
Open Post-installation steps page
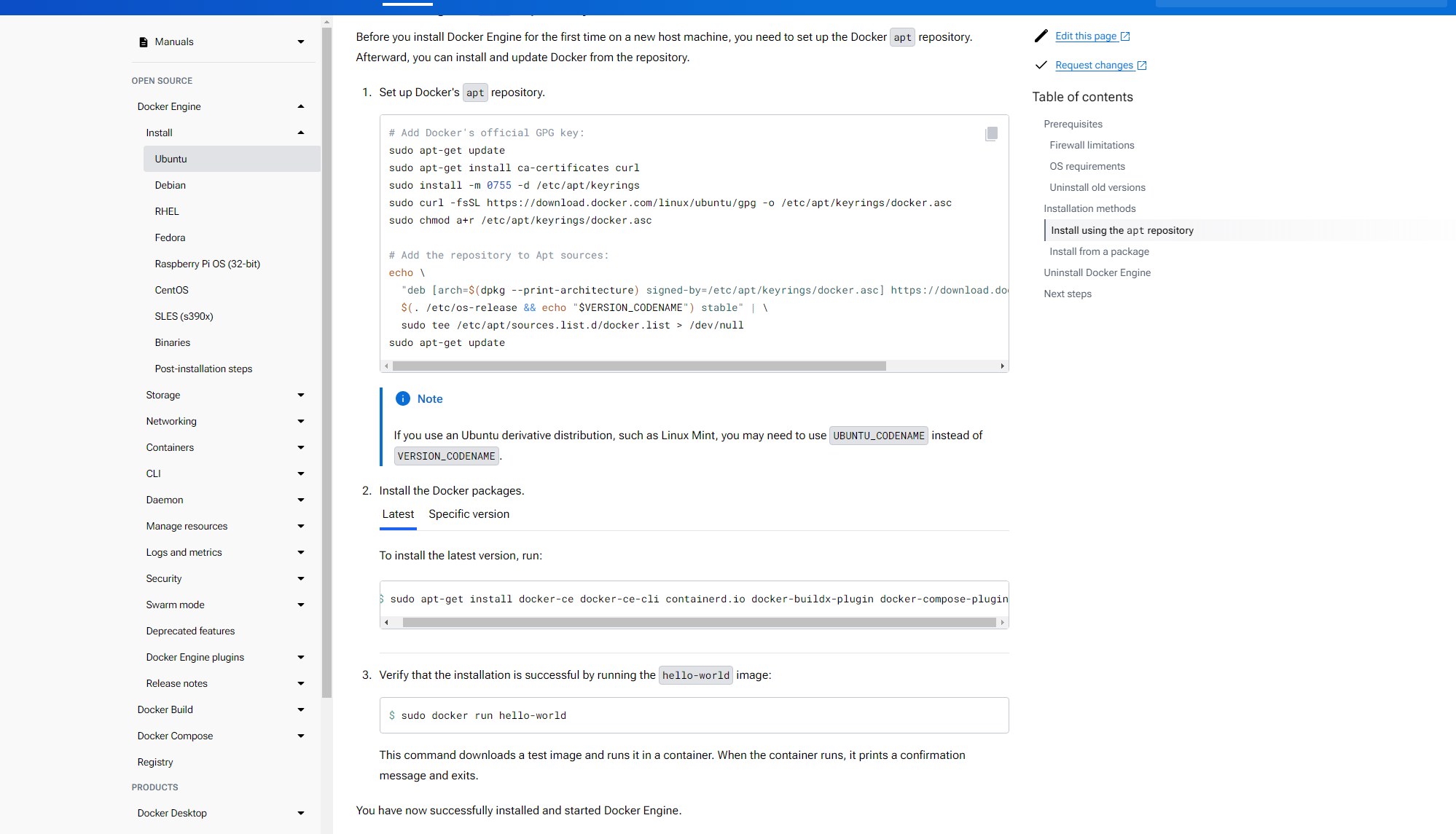pyautogui.click(x=203, y=369)
